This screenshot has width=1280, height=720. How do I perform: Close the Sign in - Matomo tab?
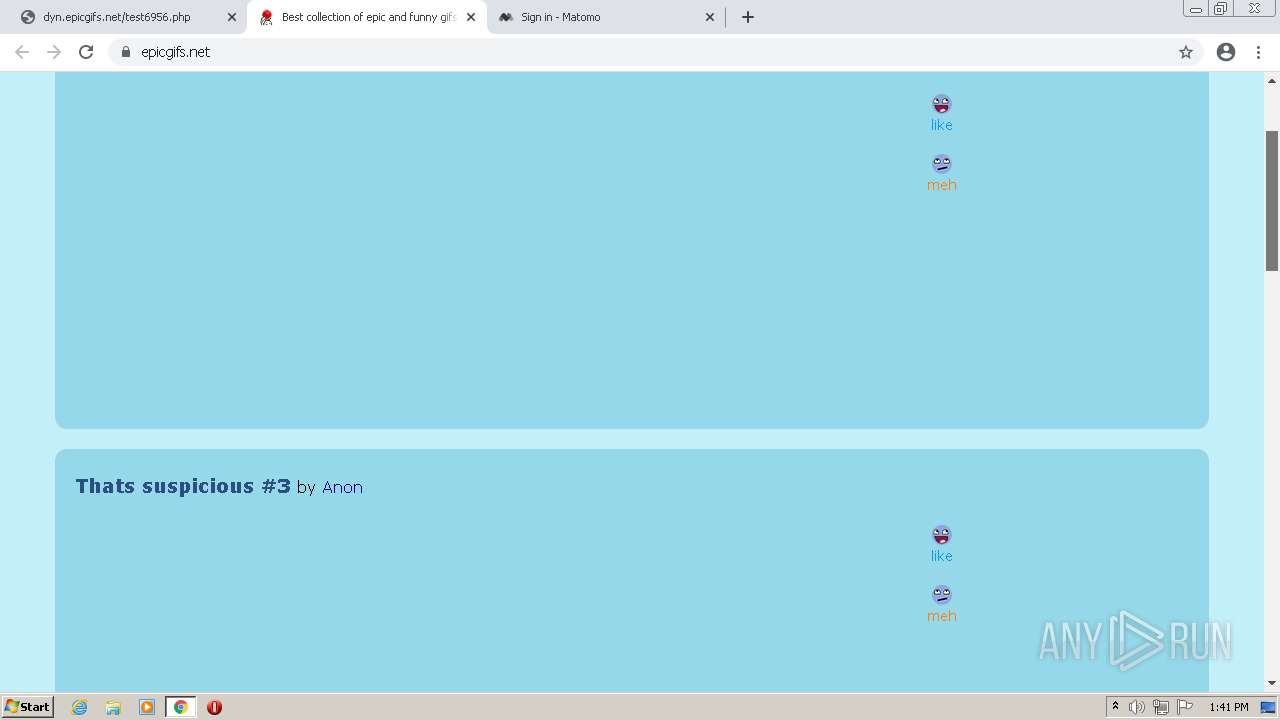[x=710, y=17]
